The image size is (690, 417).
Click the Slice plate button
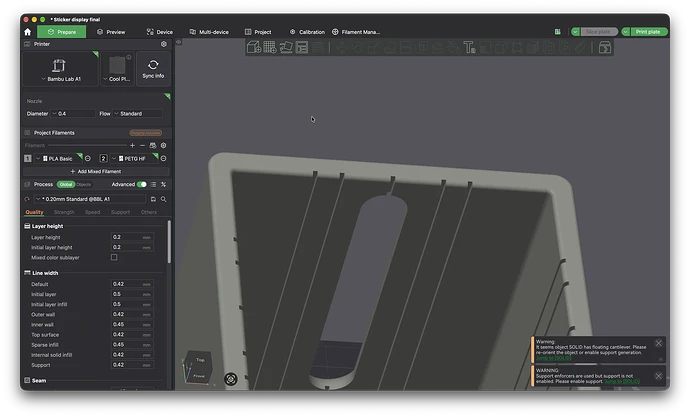click(598, 32)
